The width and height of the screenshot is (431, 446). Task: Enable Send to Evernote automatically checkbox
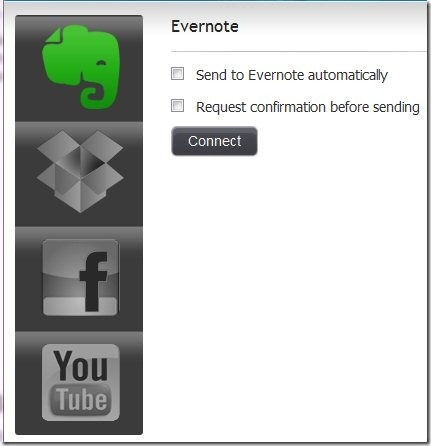(x=177, y=74)
